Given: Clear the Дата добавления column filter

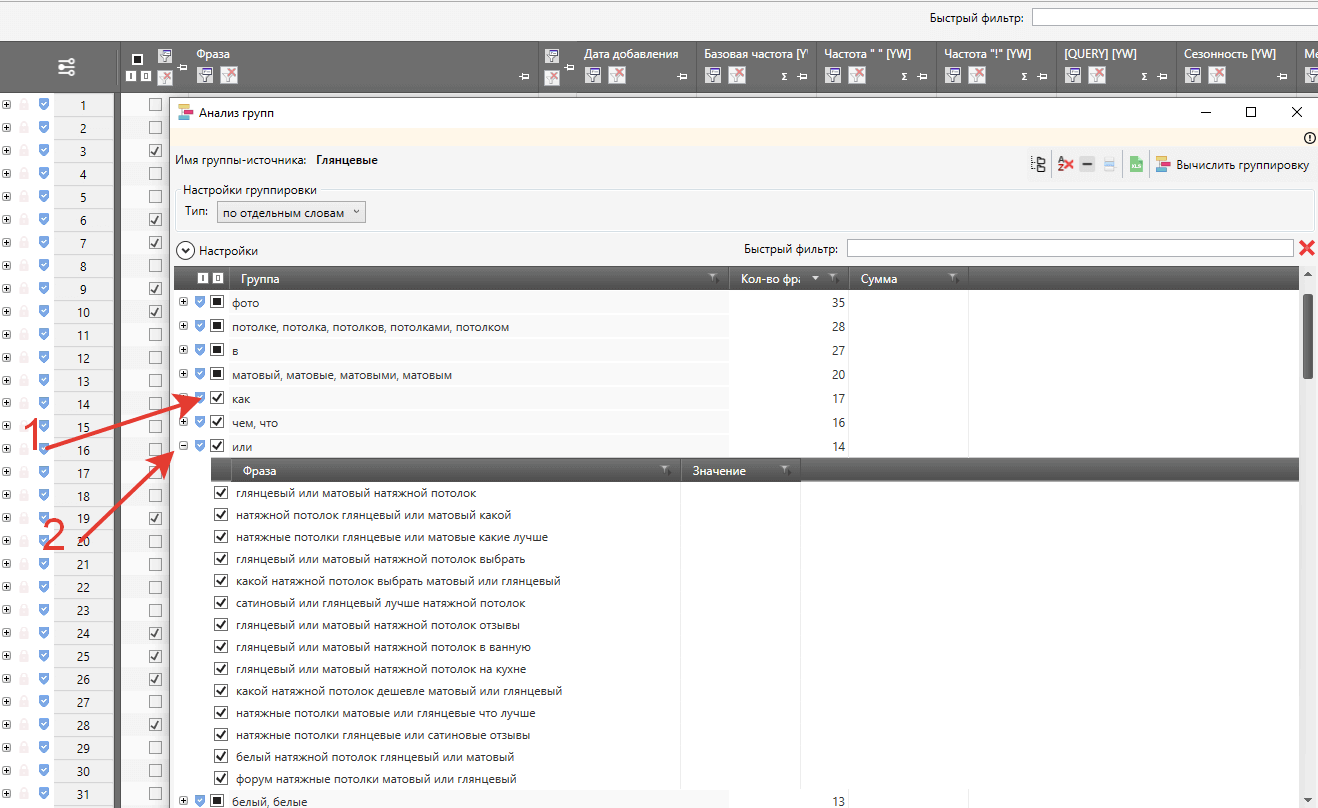Looking at the screenshot, I should [x=617, y=75].
